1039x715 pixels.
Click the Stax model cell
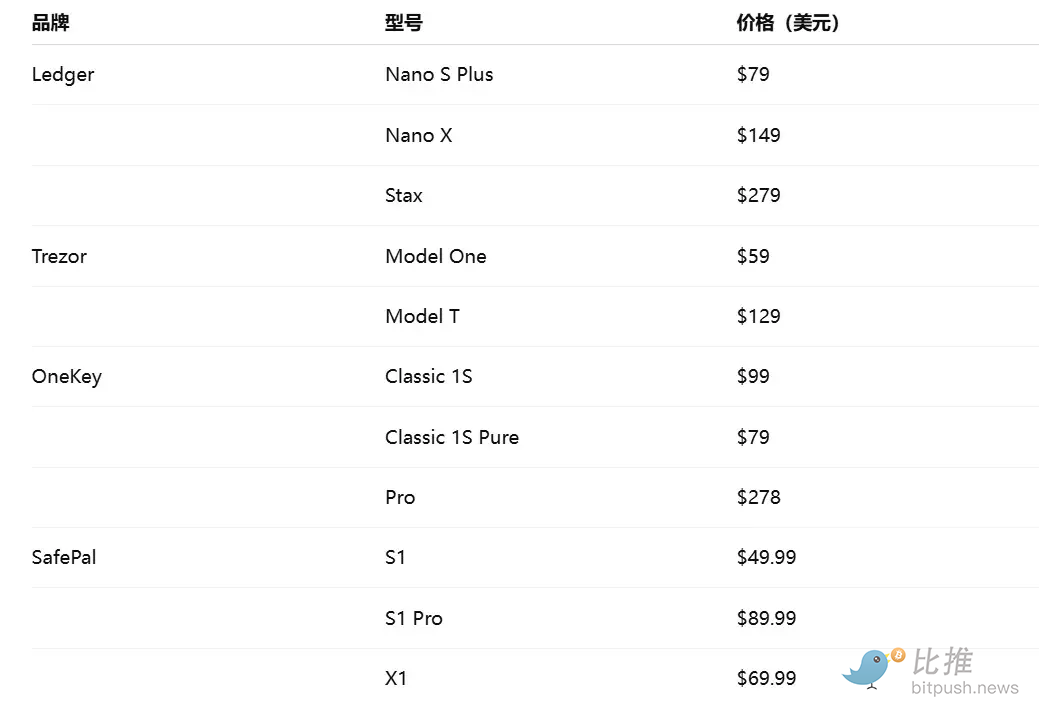404,196
